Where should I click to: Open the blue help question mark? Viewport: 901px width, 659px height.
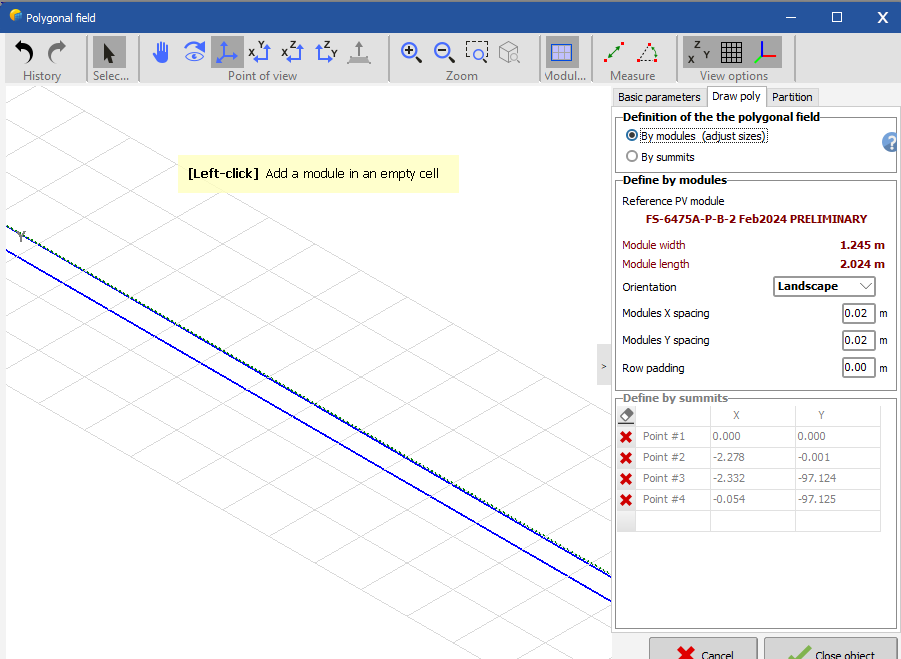tap(890, 143)
